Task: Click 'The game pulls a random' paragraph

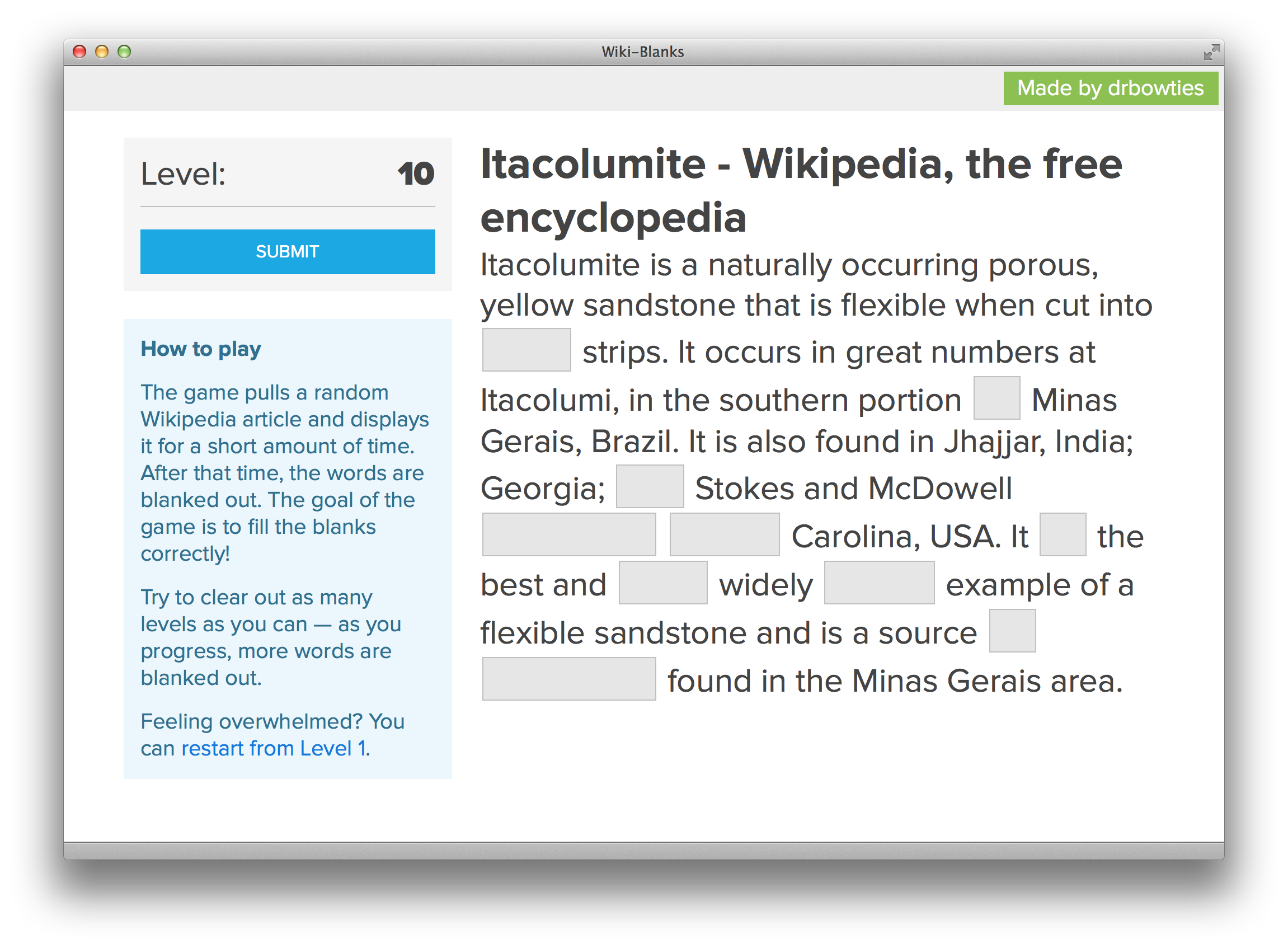Action: [x=285, y=473]
